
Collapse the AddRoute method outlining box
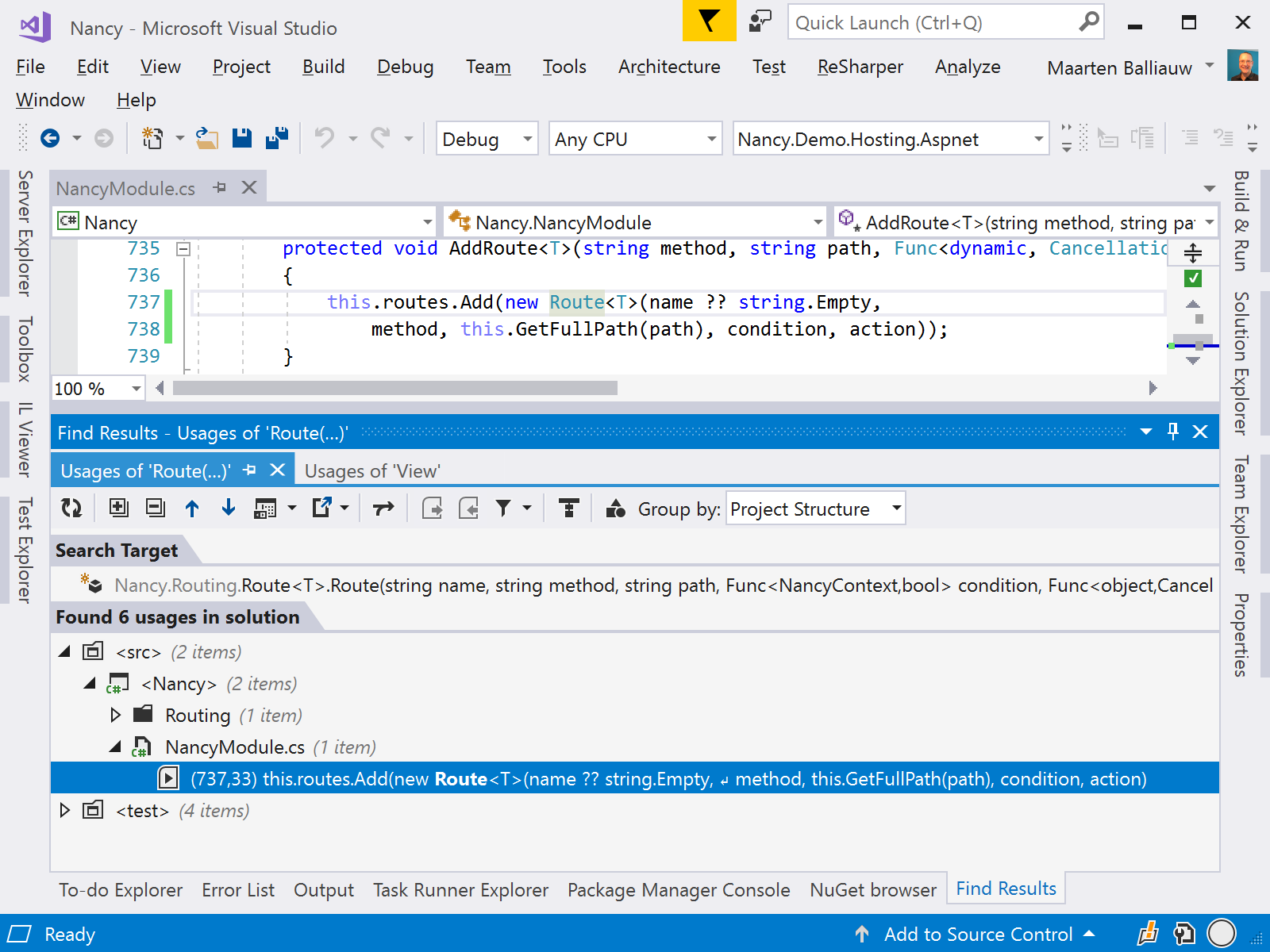point(183,249)
